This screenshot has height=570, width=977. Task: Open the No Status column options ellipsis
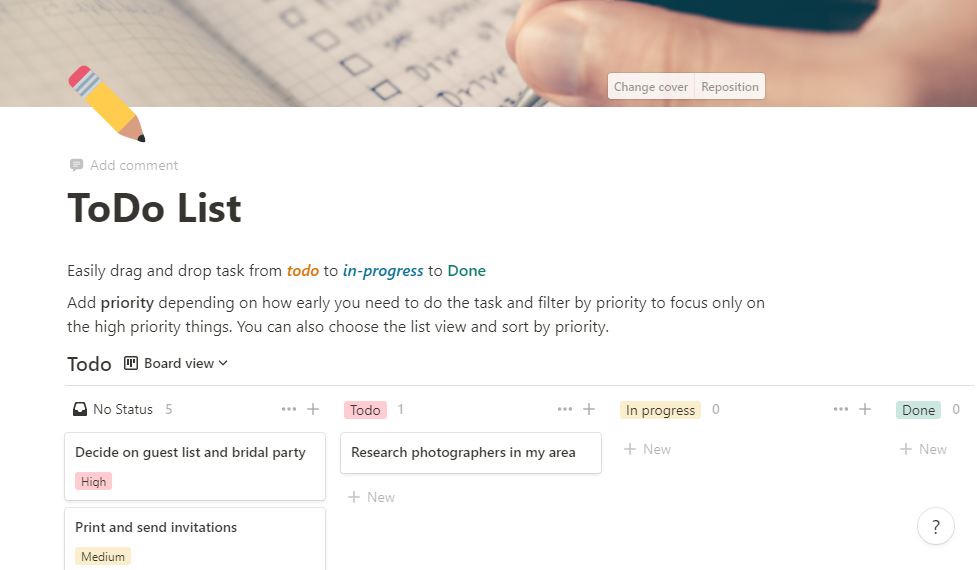[289, 409]
